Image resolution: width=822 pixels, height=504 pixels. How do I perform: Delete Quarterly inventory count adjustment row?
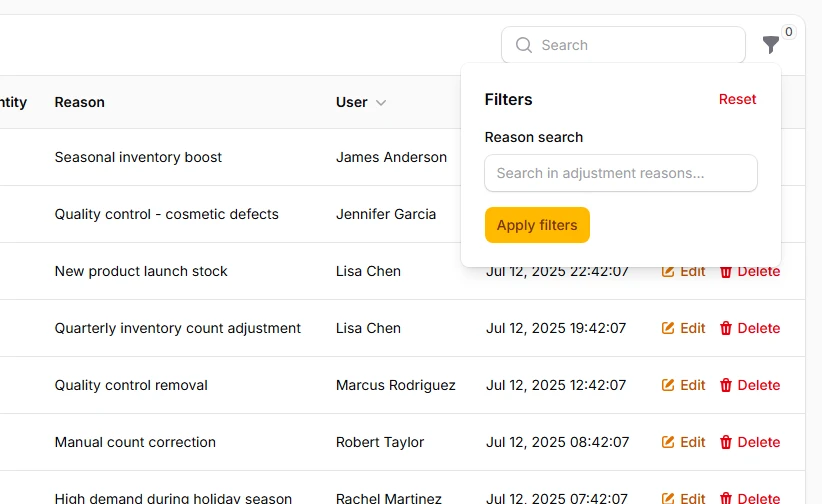pyautogui.click(x=750, y=328)
